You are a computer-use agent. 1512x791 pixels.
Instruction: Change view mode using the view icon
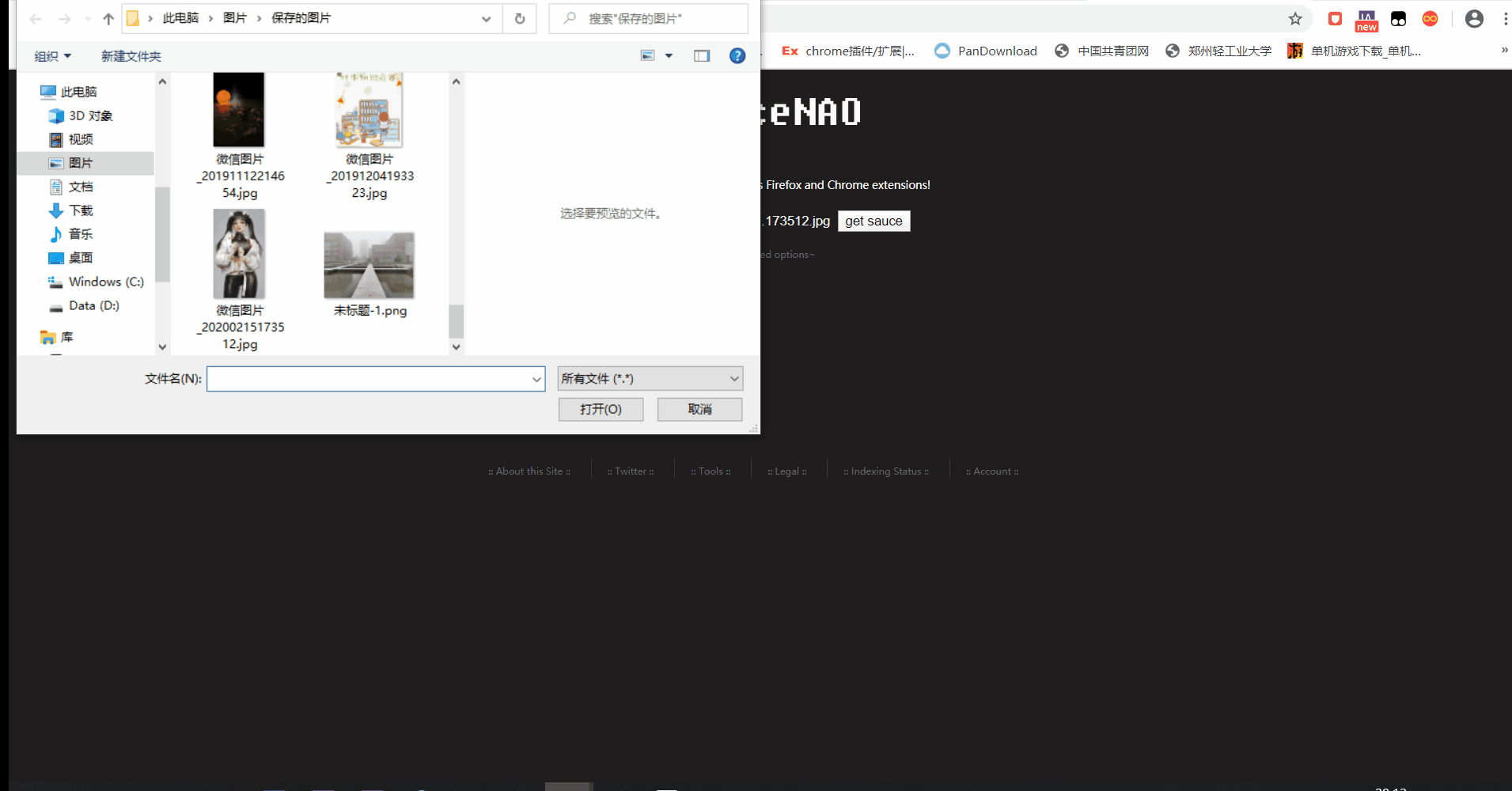pos(648,56)
